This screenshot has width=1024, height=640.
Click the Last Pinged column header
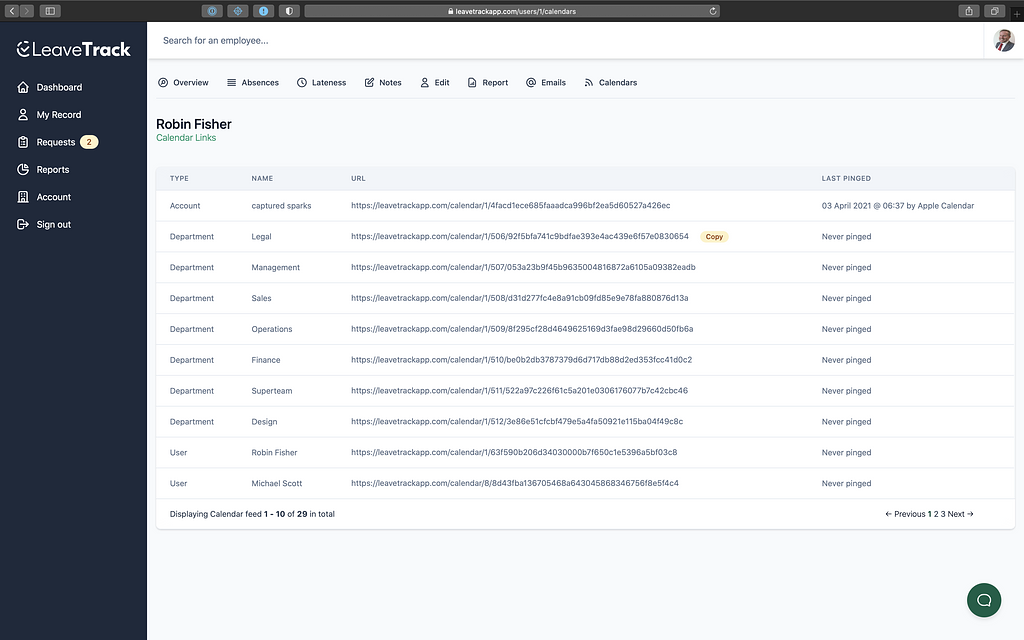click(x=846, y=178)
